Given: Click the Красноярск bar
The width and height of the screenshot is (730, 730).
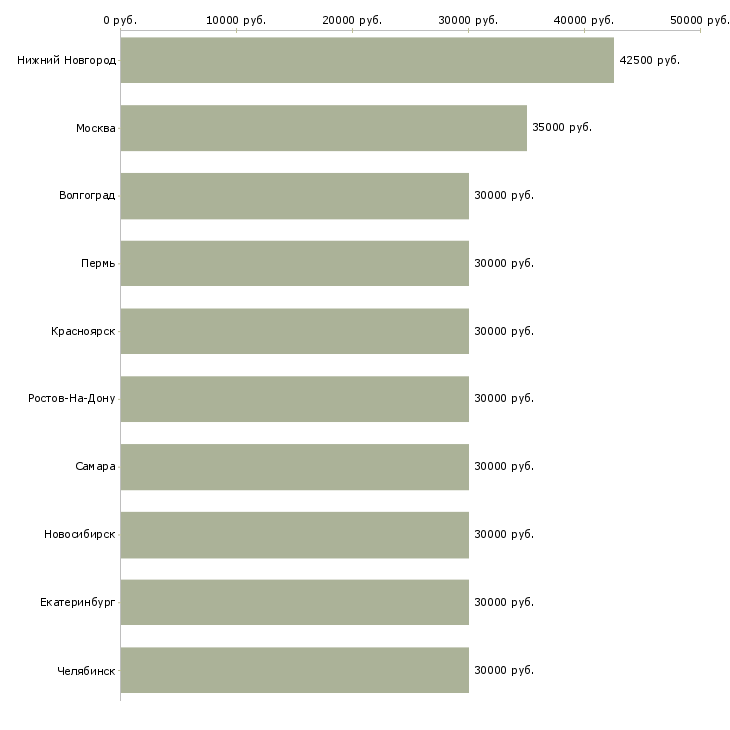Looking at the screenshot, I should [x=295, y=331].
